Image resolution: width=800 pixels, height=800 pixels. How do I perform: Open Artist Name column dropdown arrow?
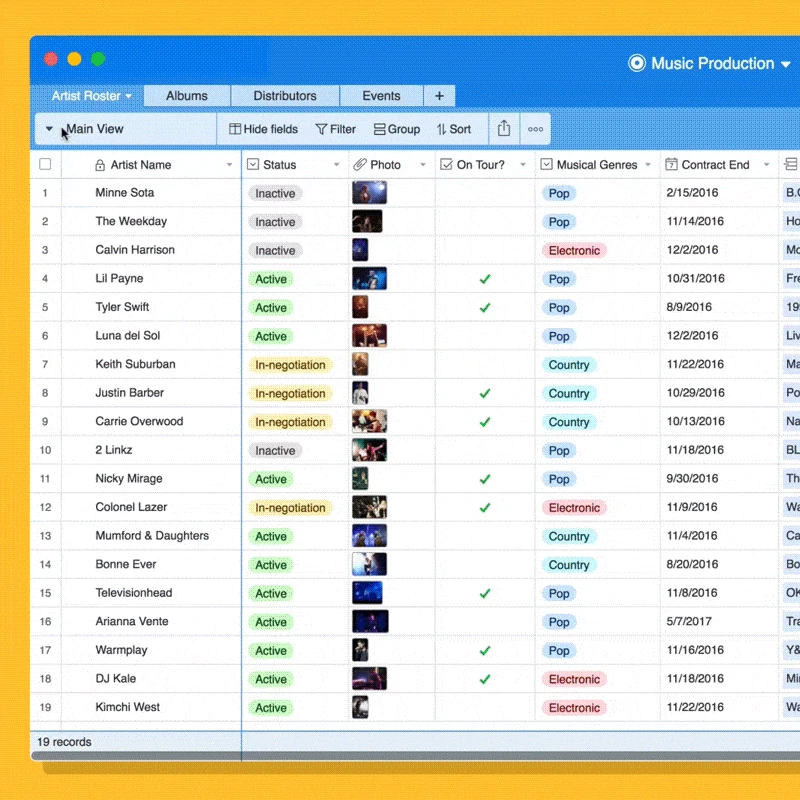[229, 165]
